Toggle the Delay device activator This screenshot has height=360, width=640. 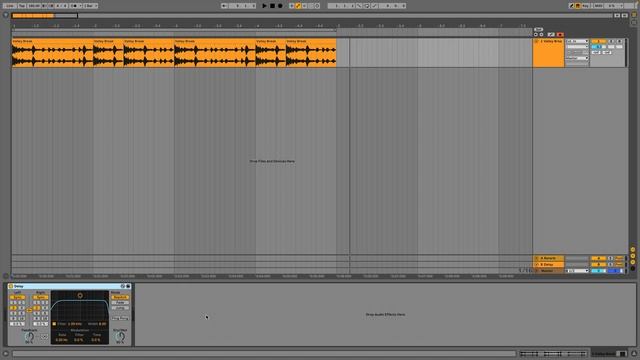point(11,286)
